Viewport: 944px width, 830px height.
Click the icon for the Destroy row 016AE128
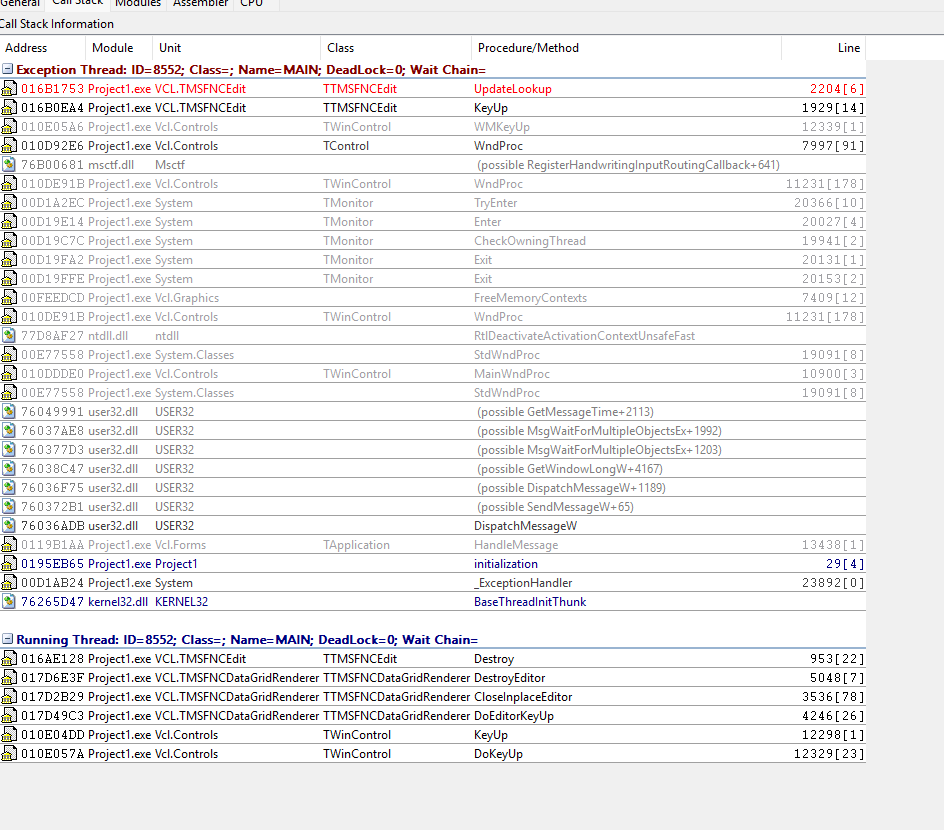(x=9, y=659)
